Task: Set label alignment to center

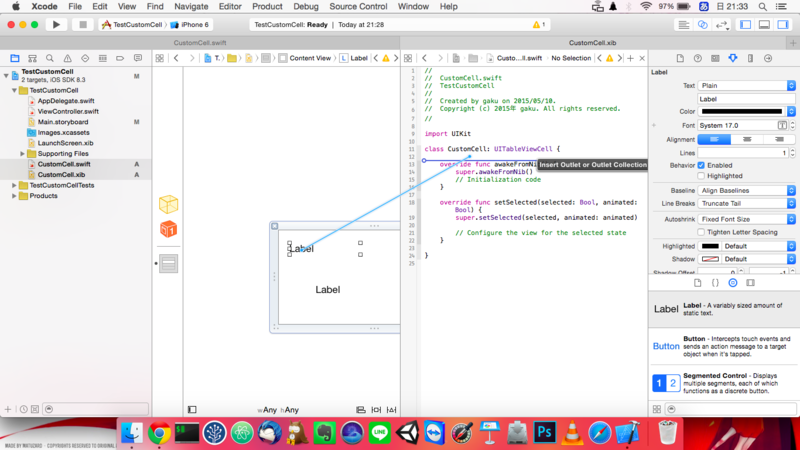Action: pyautogui.click(x=747, y=139)
